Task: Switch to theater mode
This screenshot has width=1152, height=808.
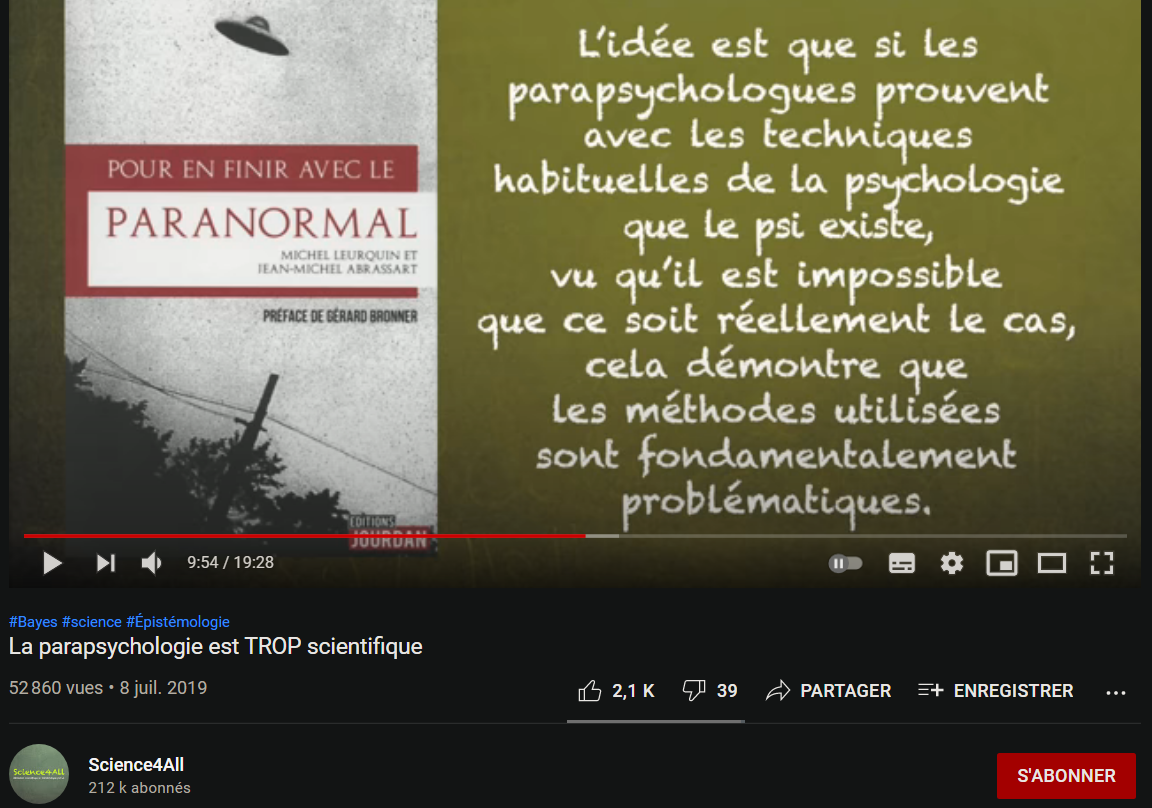Action: (1051, 563)
